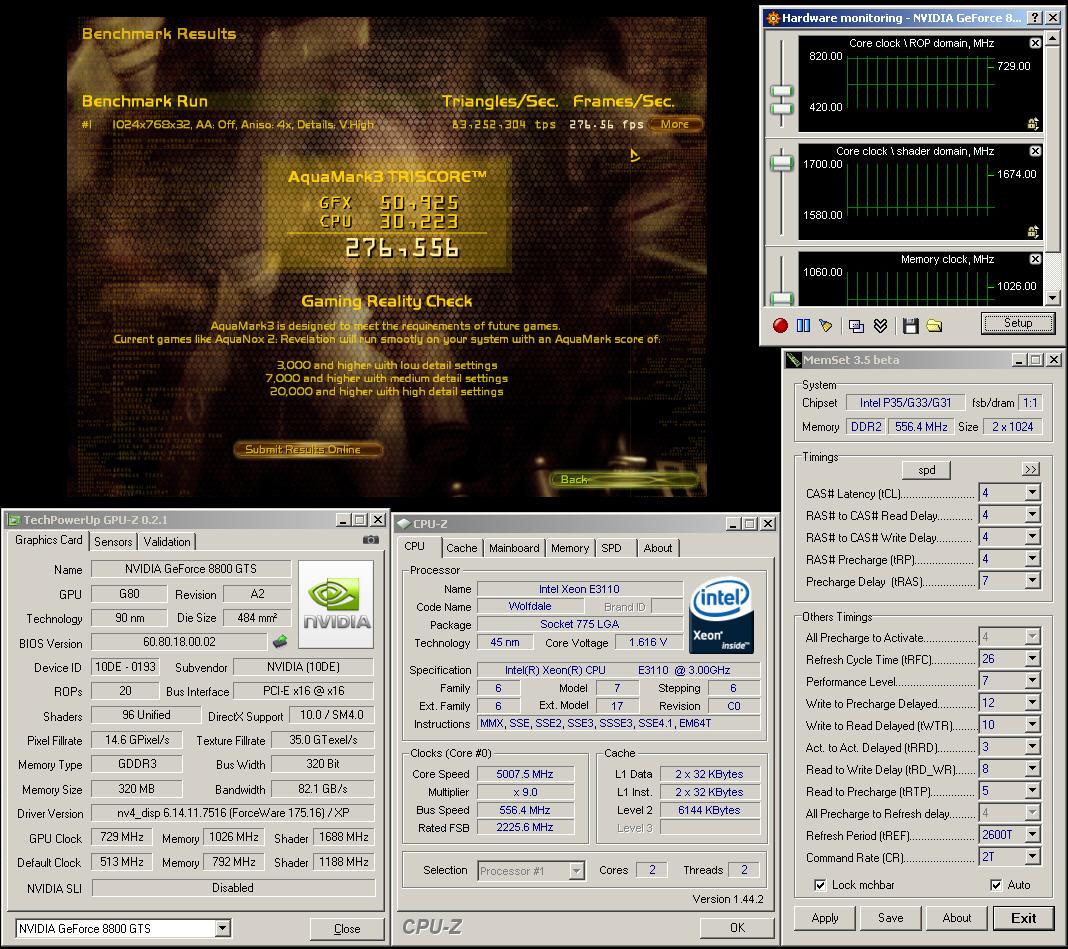Click the lock icon on shader domain graph

pyautogui.click(x=1033, y=232)
